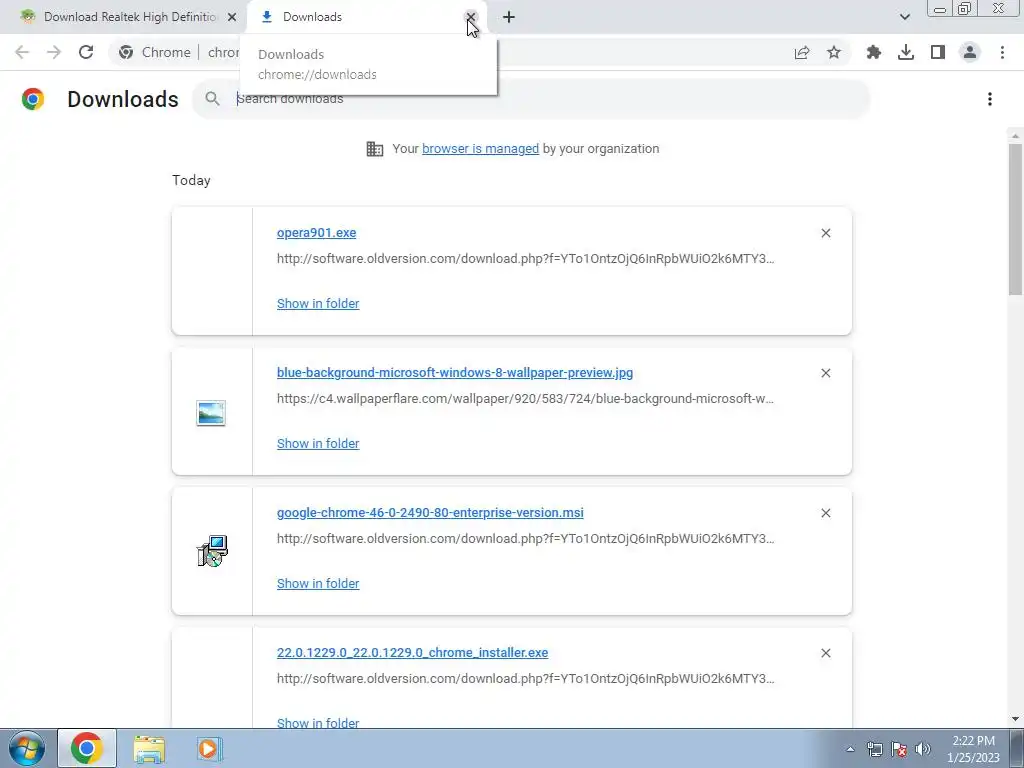This screenshot has width=1024, height=768.
Task: Show the wallpaper jpg in folder
Action: click(x=318, y=443)
